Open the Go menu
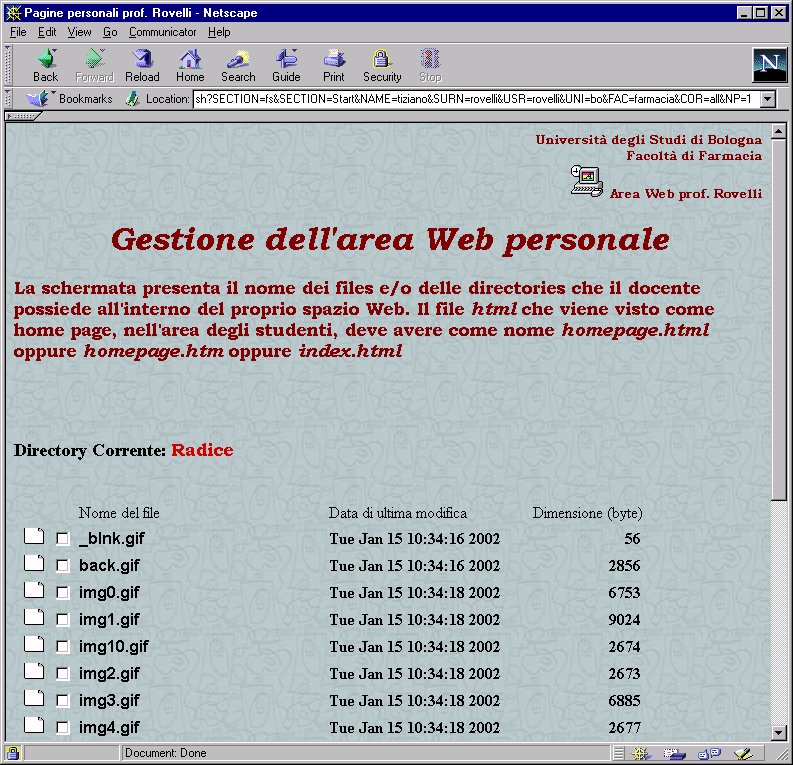The image size is (793, 765). coord(110,32)
